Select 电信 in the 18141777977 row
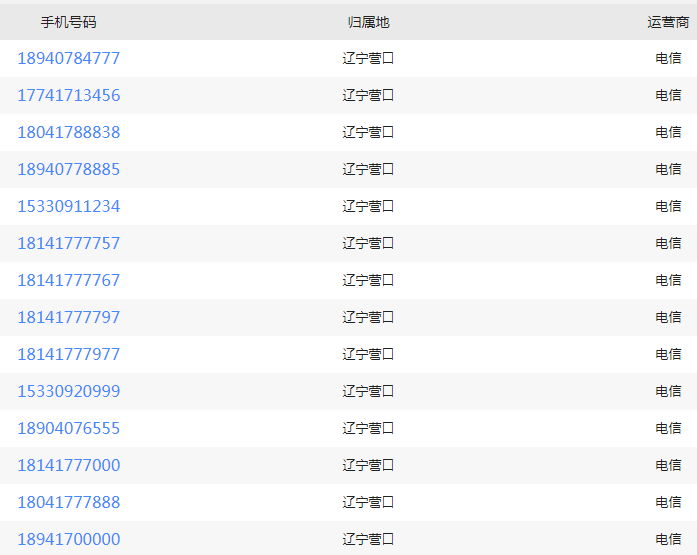Viewport: 697px width, 555px height. coord(668,354)
